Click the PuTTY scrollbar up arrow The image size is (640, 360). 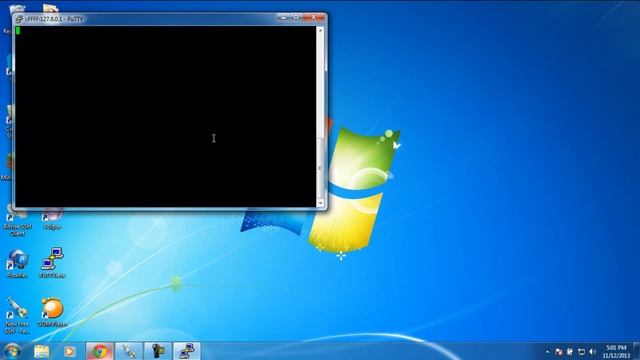pos(320,31)
